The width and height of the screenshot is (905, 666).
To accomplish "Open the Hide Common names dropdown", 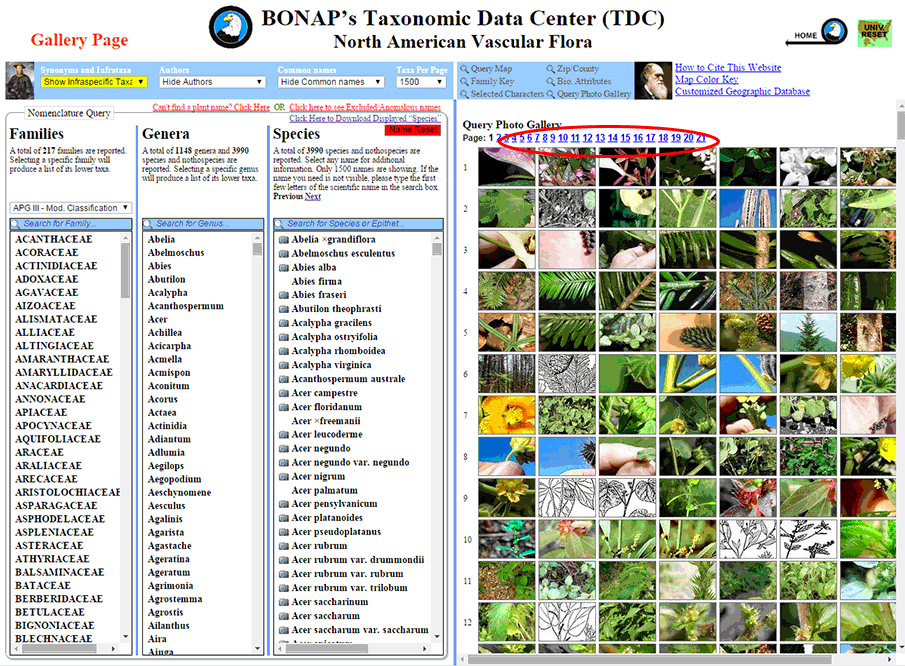I will point(330,82).
